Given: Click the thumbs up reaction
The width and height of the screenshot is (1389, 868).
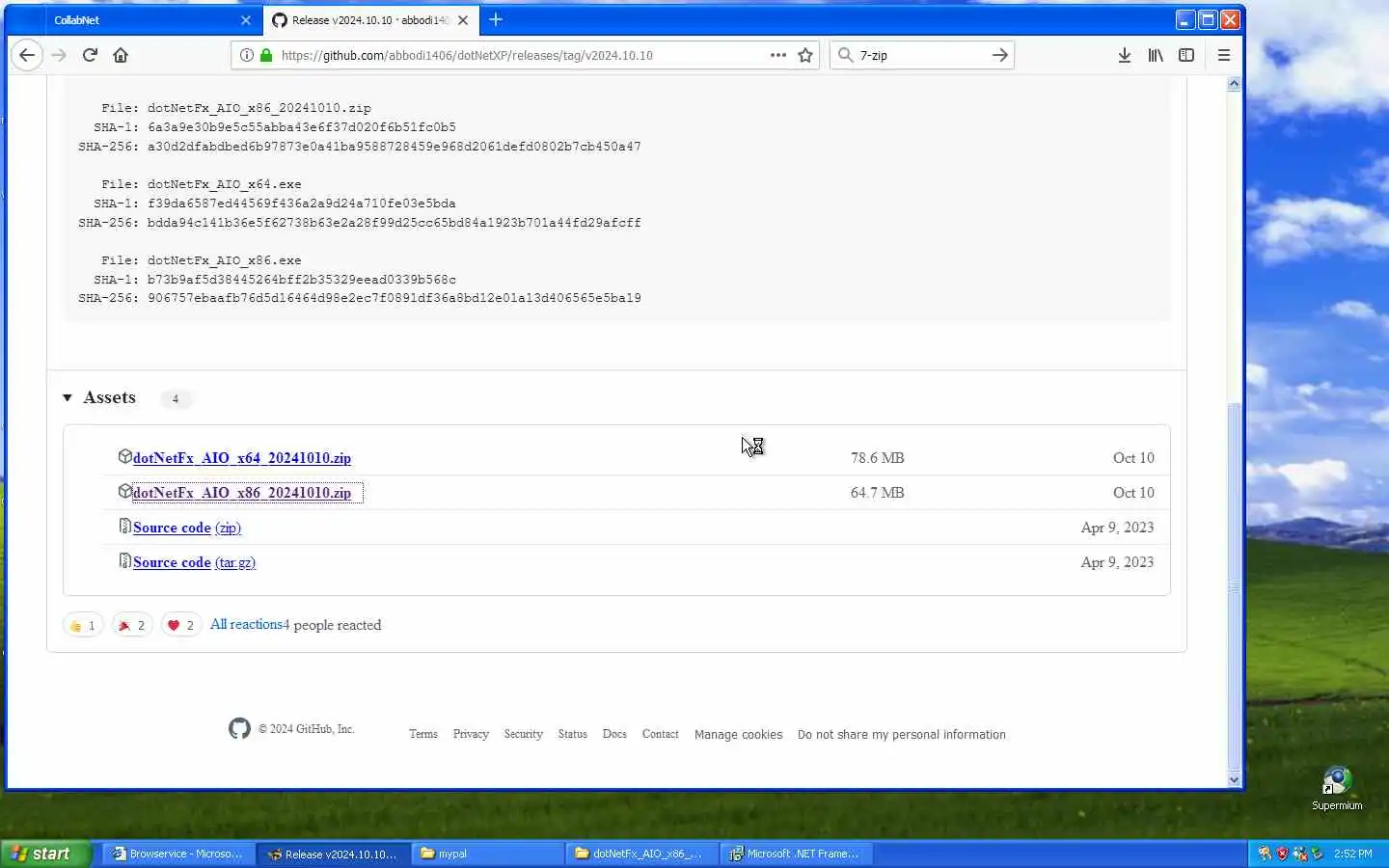Looking at the screenshot, I should (83, 625).
